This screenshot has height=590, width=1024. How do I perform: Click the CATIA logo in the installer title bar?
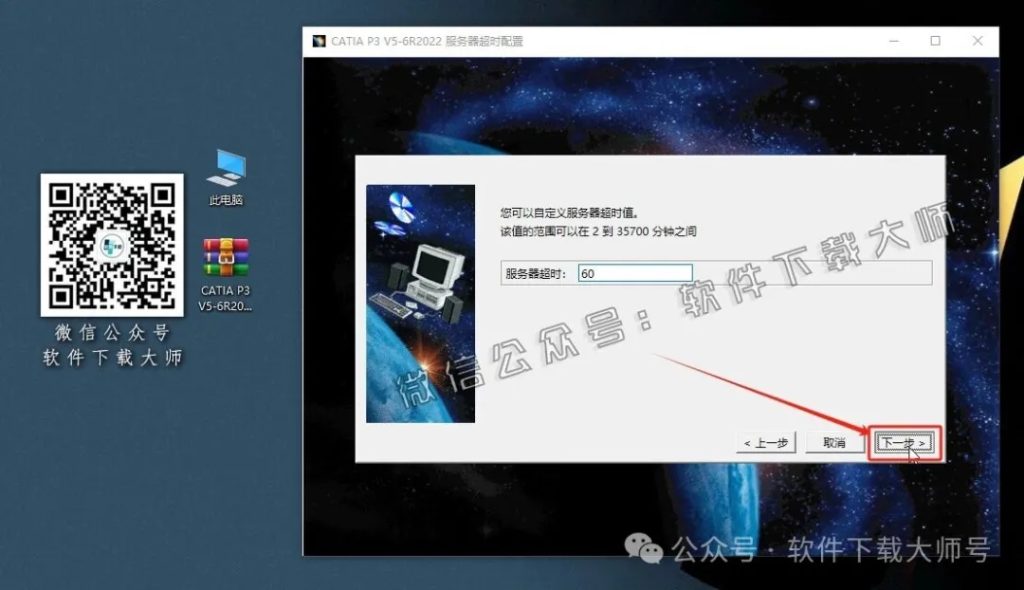coord(320,42)
